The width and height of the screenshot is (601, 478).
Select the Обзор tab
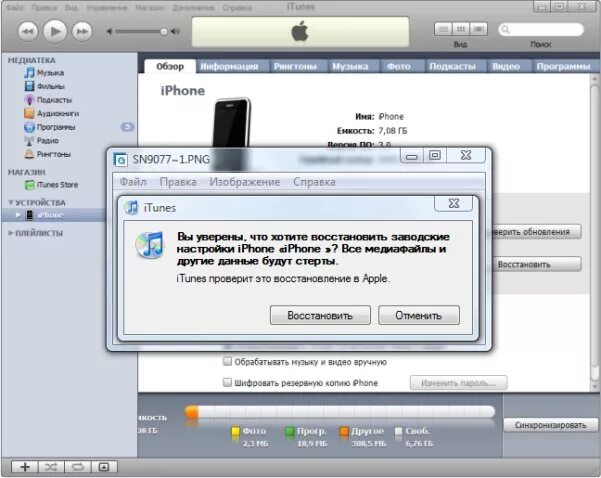coord(170,66)
